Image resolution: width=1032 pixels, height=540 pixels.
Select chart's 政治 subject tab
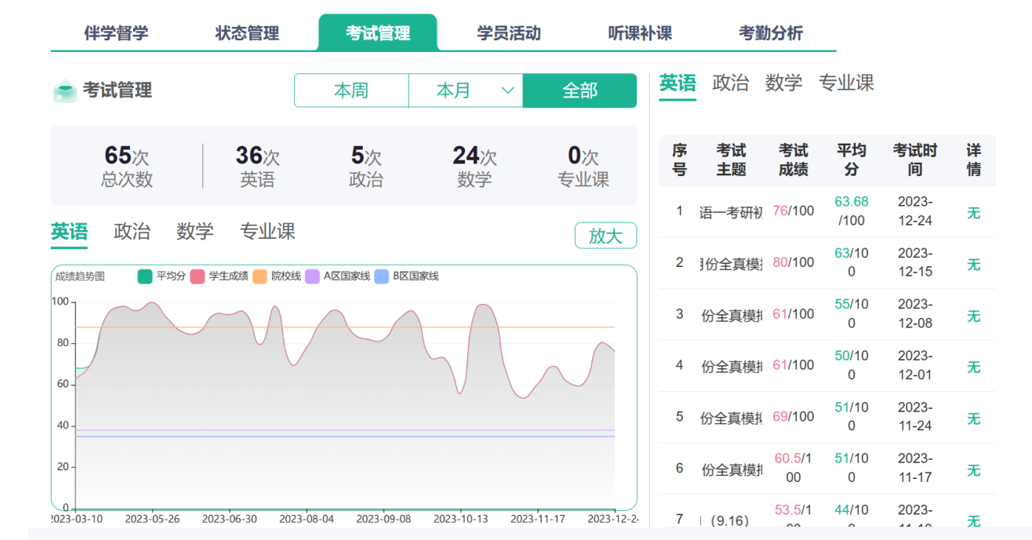[132, 232]
